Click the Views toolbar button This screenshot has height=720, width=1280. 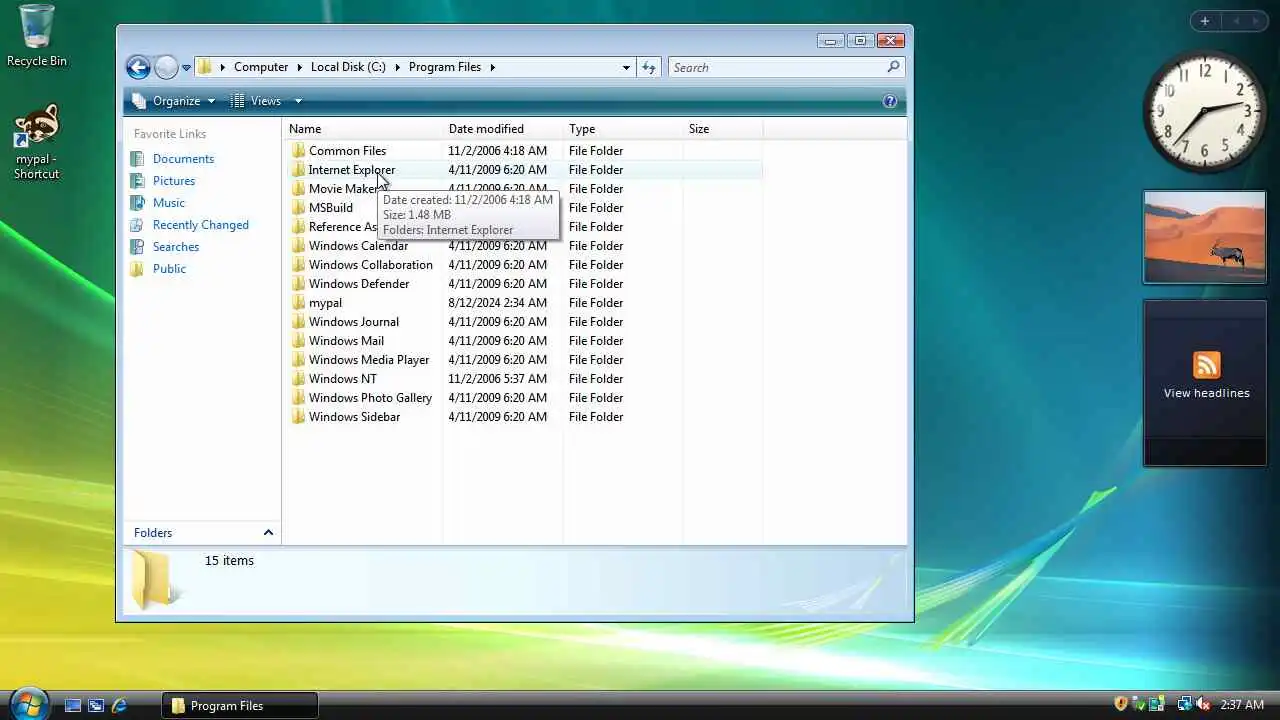(x=256, y=101)
